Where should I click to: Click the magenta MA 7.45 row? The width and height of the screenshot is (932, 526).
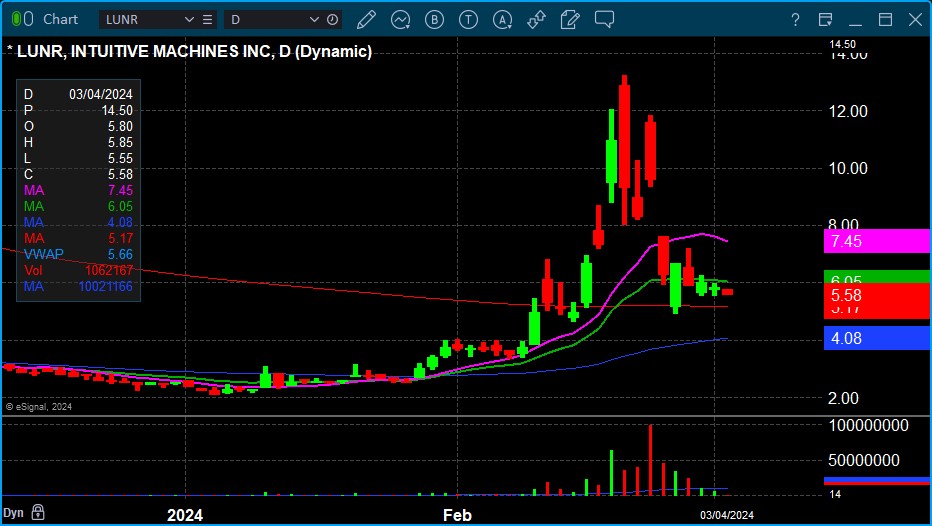(x=78, y=190)
